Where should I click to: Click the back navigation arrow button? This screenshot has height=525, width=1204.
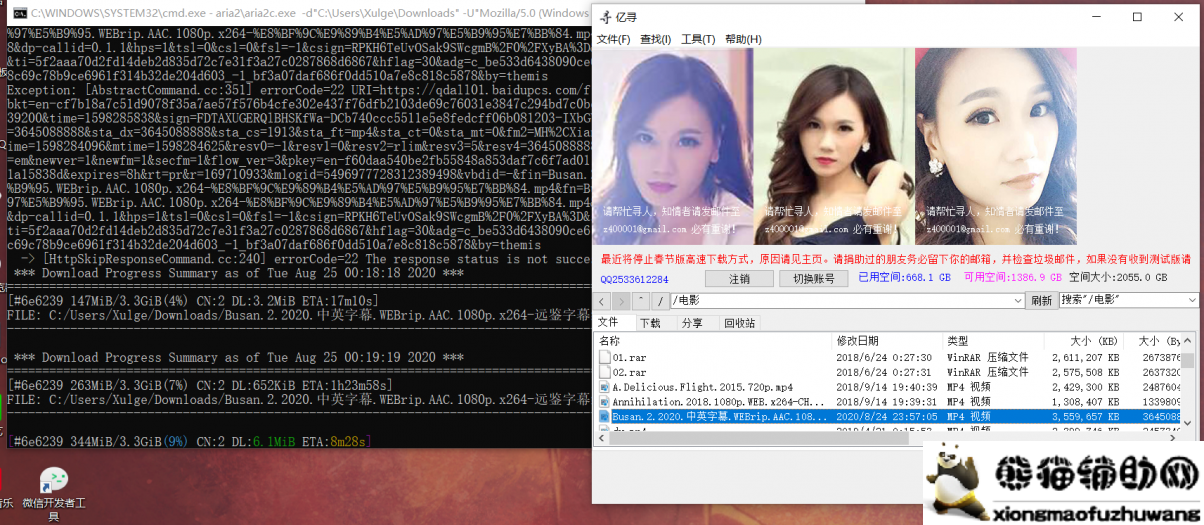602,301
